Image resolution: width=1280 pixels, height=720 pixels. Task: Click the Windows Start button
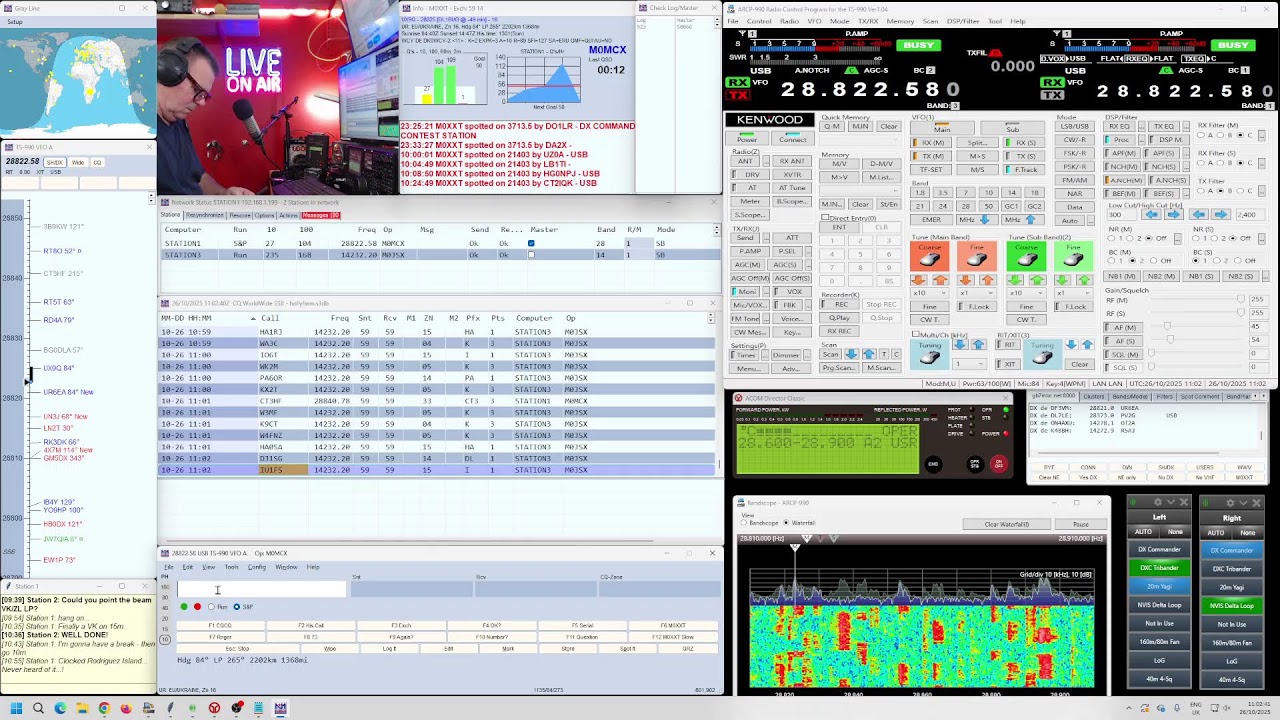click(x=16, y=708)
